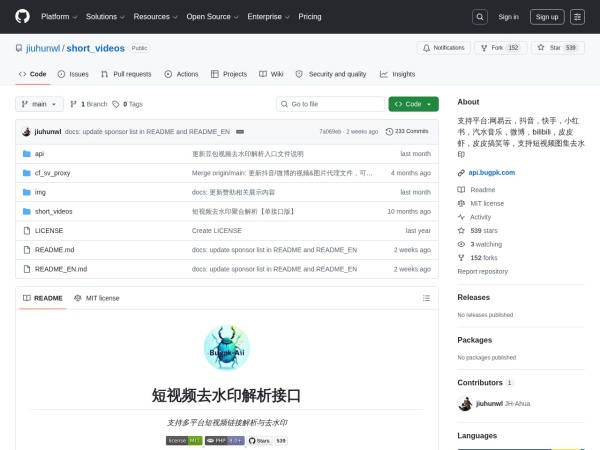The image size is (600, 450).
Task: Click the star icon beside 539 stars
Action: pos(461,230)
